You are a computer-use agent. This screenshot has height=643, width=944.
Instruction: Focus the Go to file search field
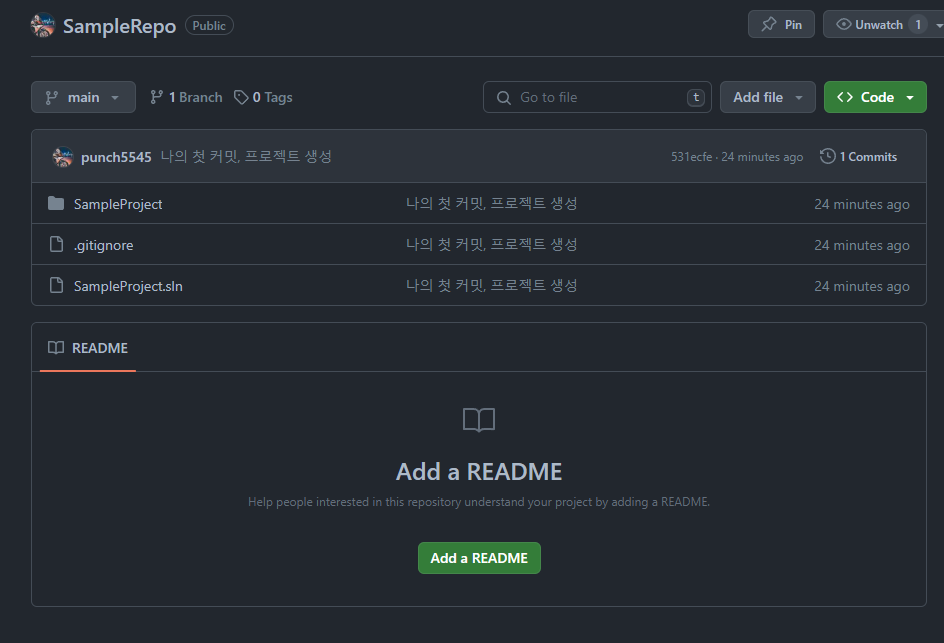(597, 97)
